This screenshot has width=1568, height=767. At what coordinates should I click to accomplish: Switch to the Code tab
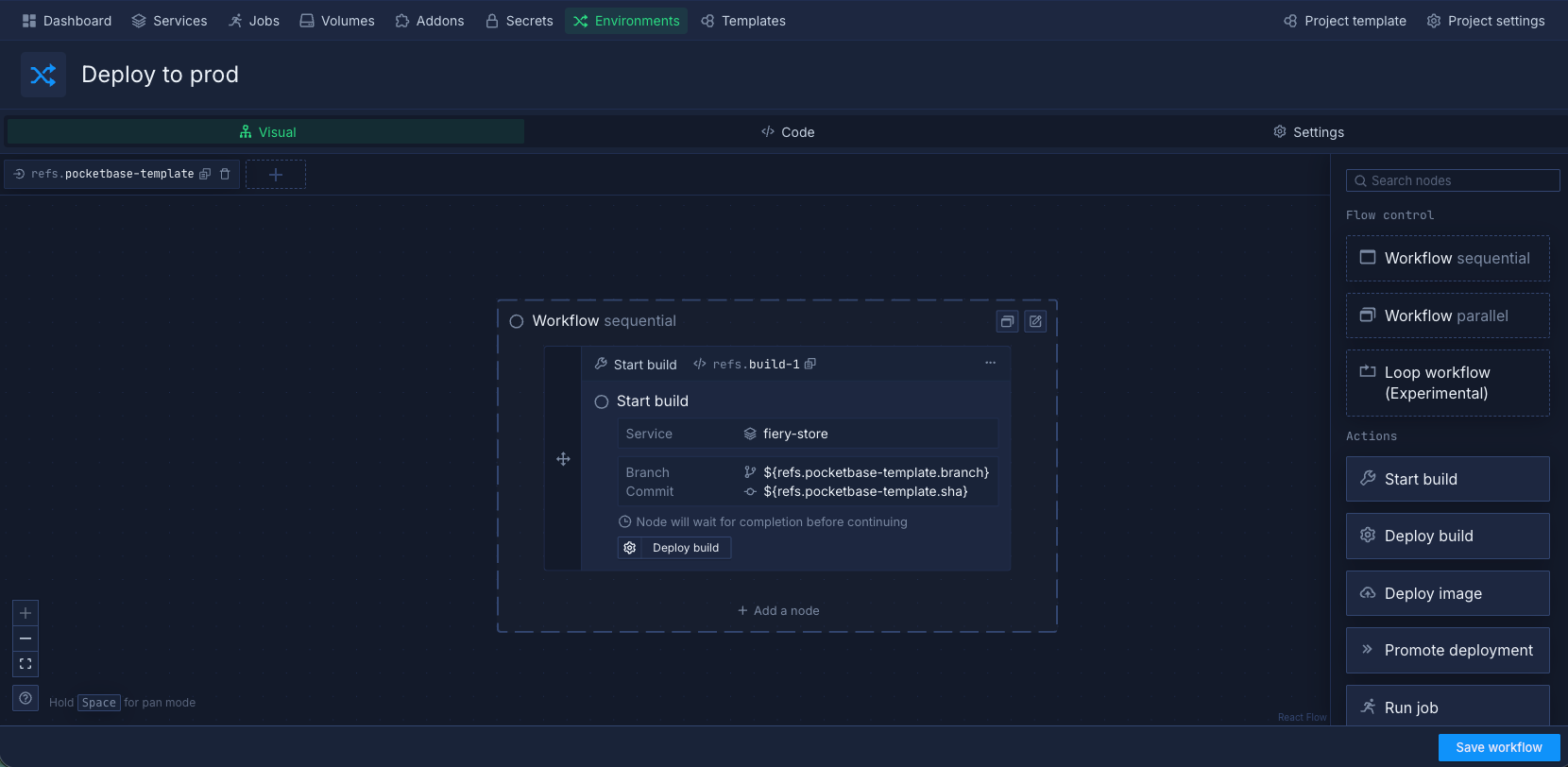(x=788, y=132)
